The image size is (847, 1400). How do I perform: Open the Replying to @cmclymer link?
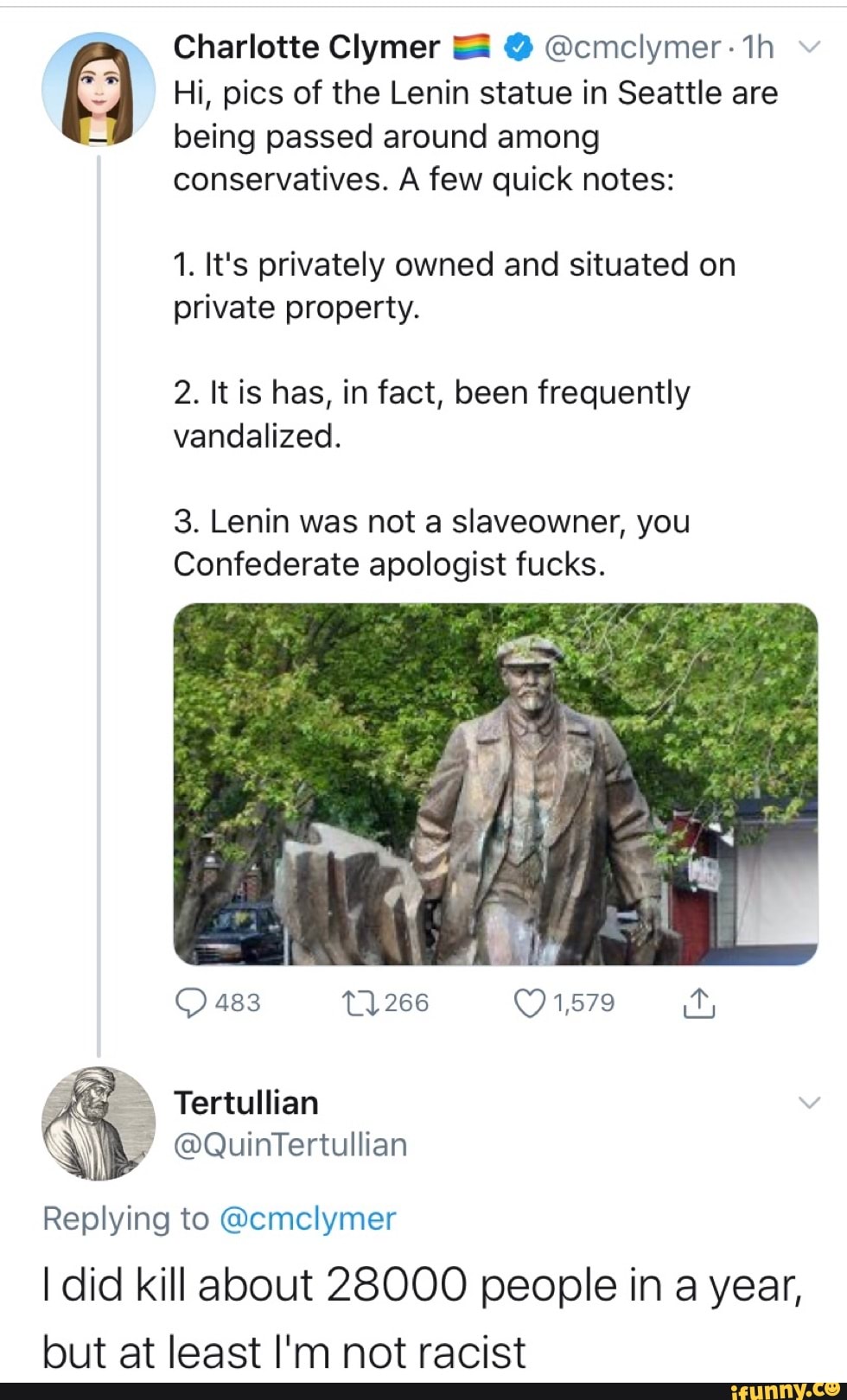(x=309, y=1219)
